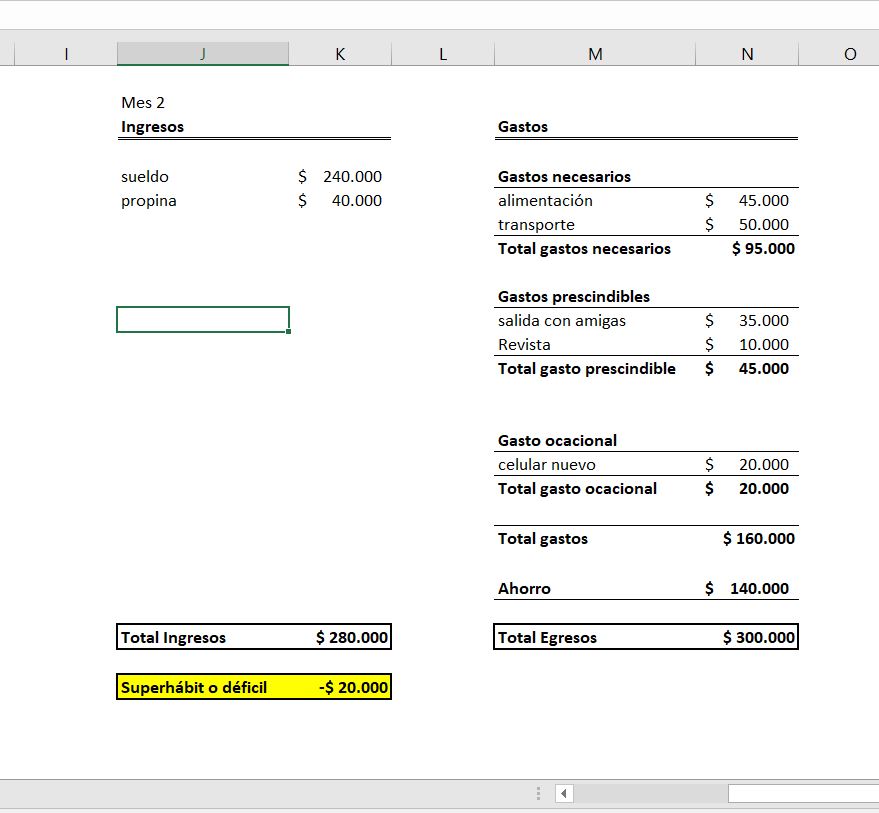The width and height of the screenshot is (879, 813).
Task: Select column K header
Action: tap(340, 54)
